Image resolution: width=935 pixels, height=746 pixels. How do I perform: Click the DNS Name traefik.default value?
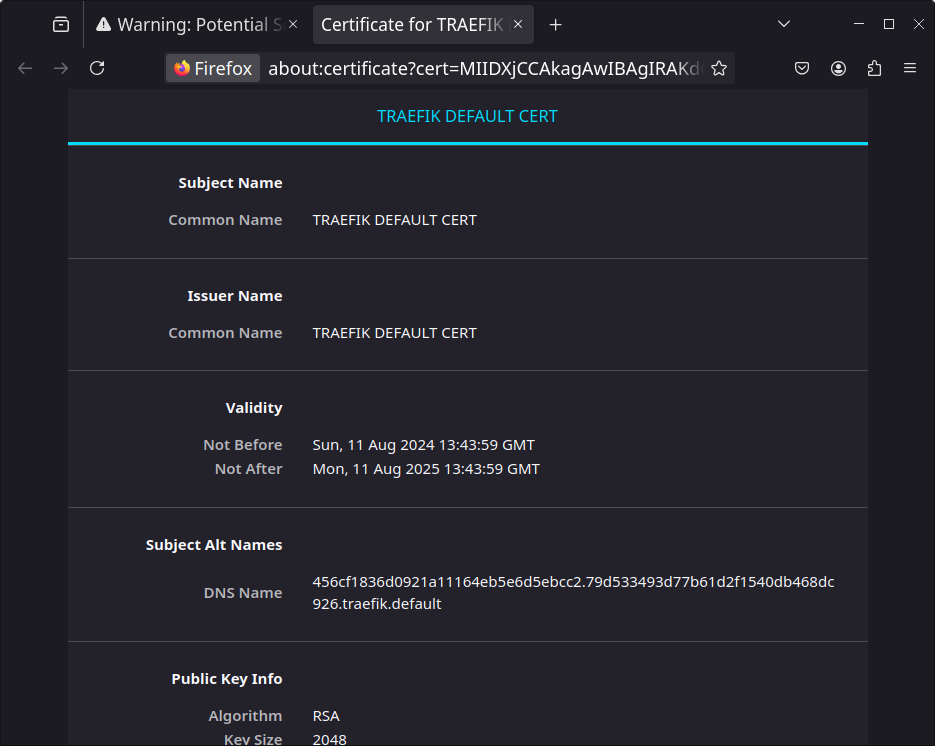click(x=573, y=593)
